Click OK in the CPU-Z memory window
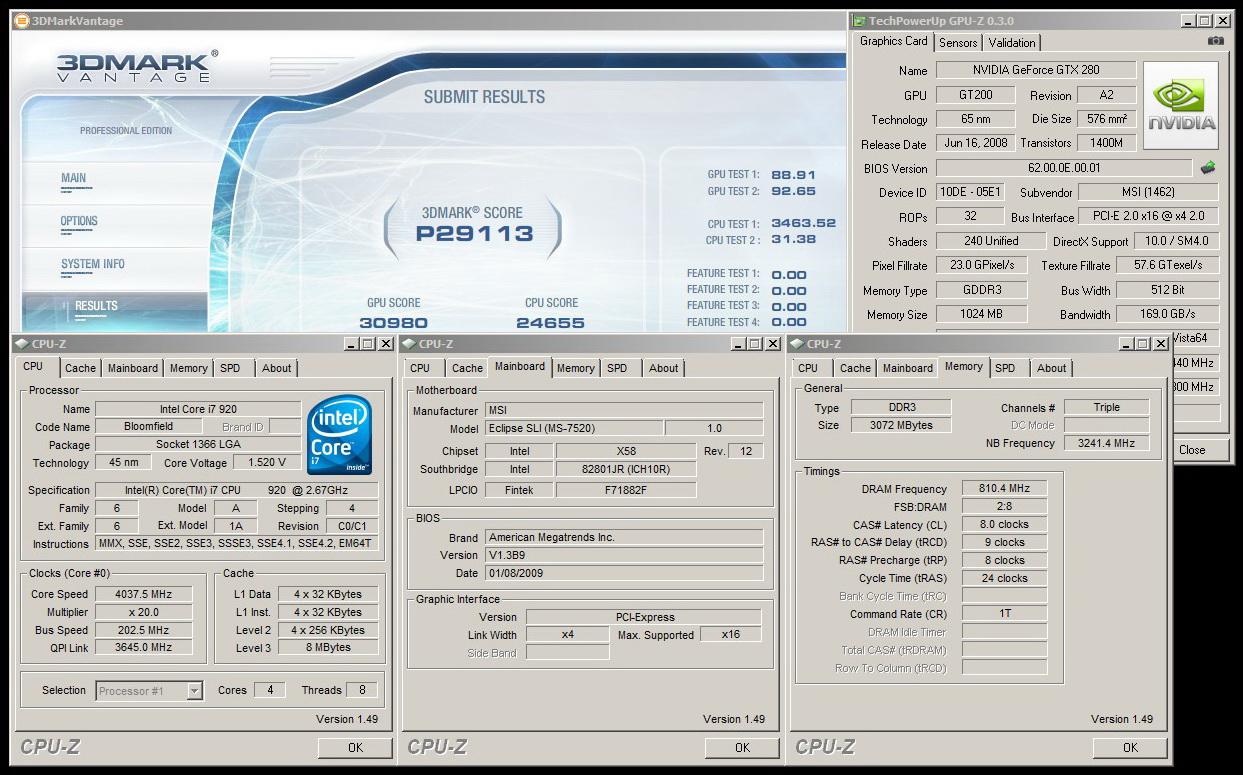The image size is (1243, 775). point(1130,747)
